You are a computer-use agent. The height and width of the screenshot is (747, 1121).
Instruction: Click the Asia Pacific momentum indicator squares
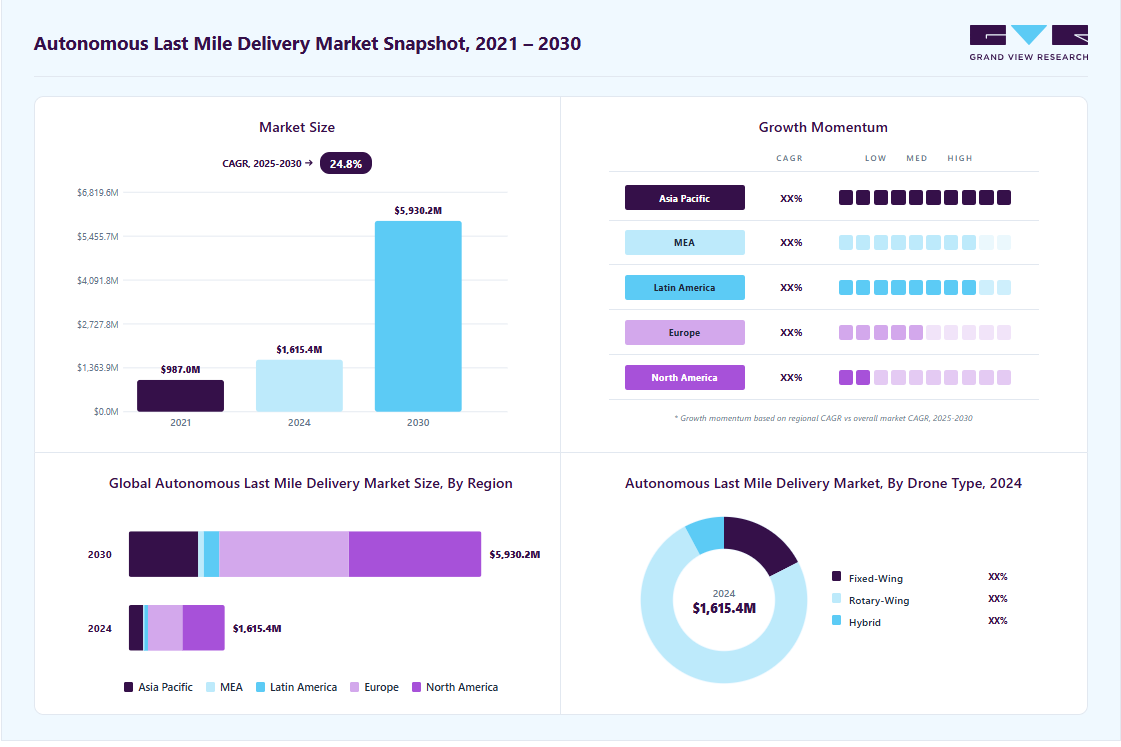924,197
